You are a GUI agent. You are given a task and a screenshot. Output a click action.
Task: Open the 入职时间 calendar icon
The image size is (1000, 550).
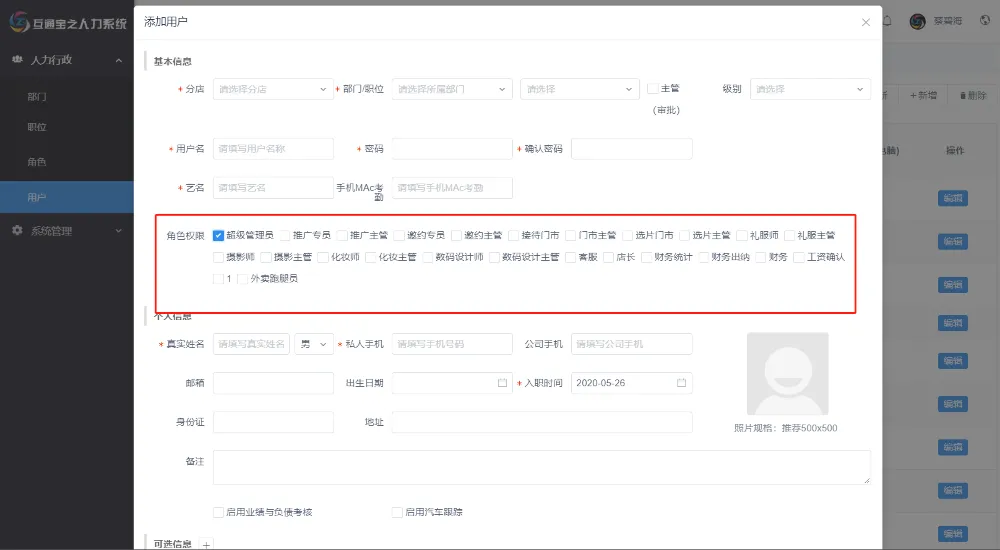pos(681,383)
